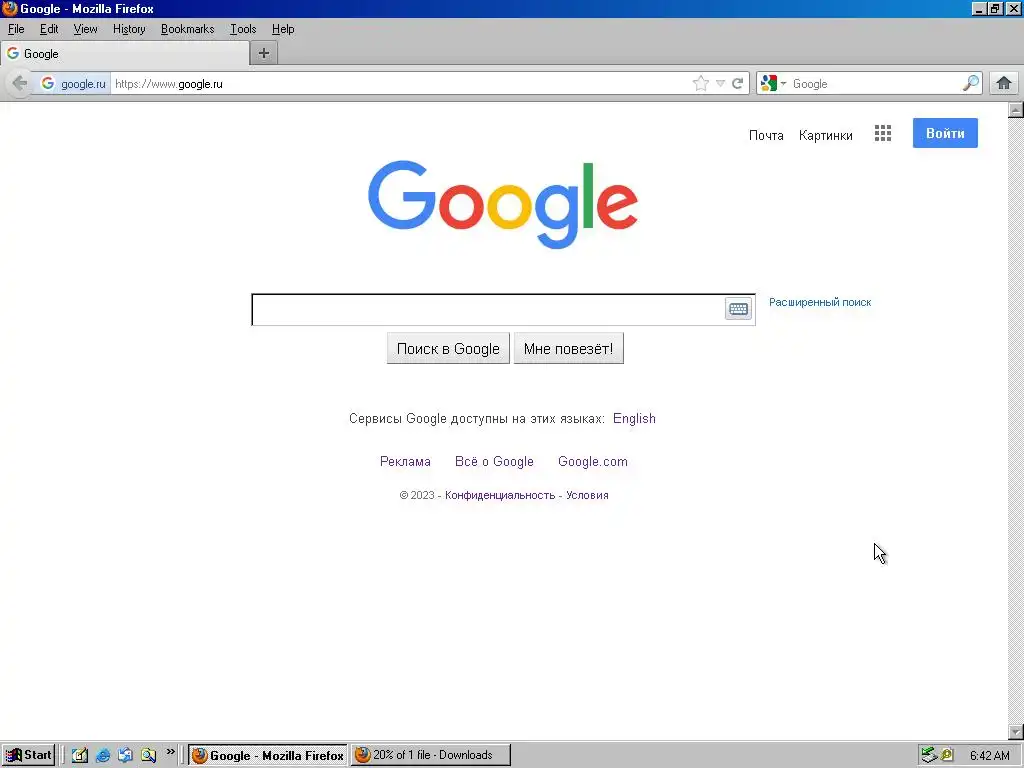This screenshot has width=1024, height=768.
Task: Open the Реклама link
Action: click(x=405, y=462)
